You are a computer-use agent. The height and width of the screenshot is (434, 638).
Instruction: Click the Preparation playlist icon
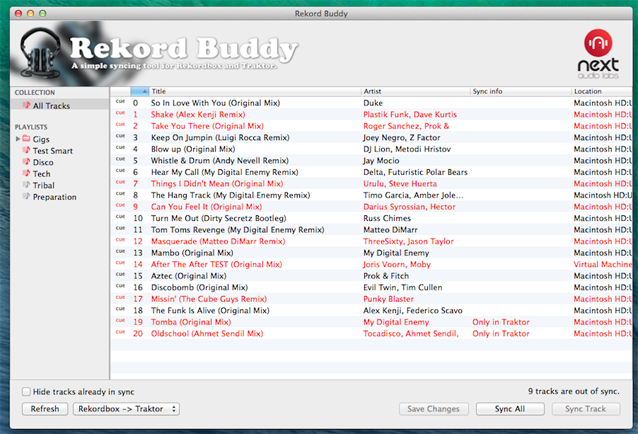pos(26,196)
